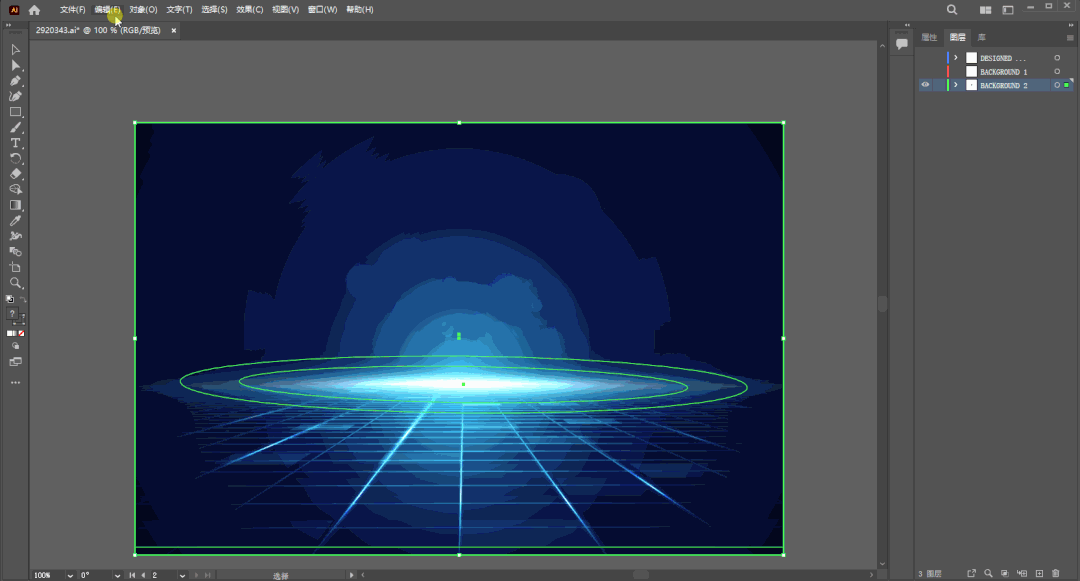Go to the previous artboard

tap(143, 575)
